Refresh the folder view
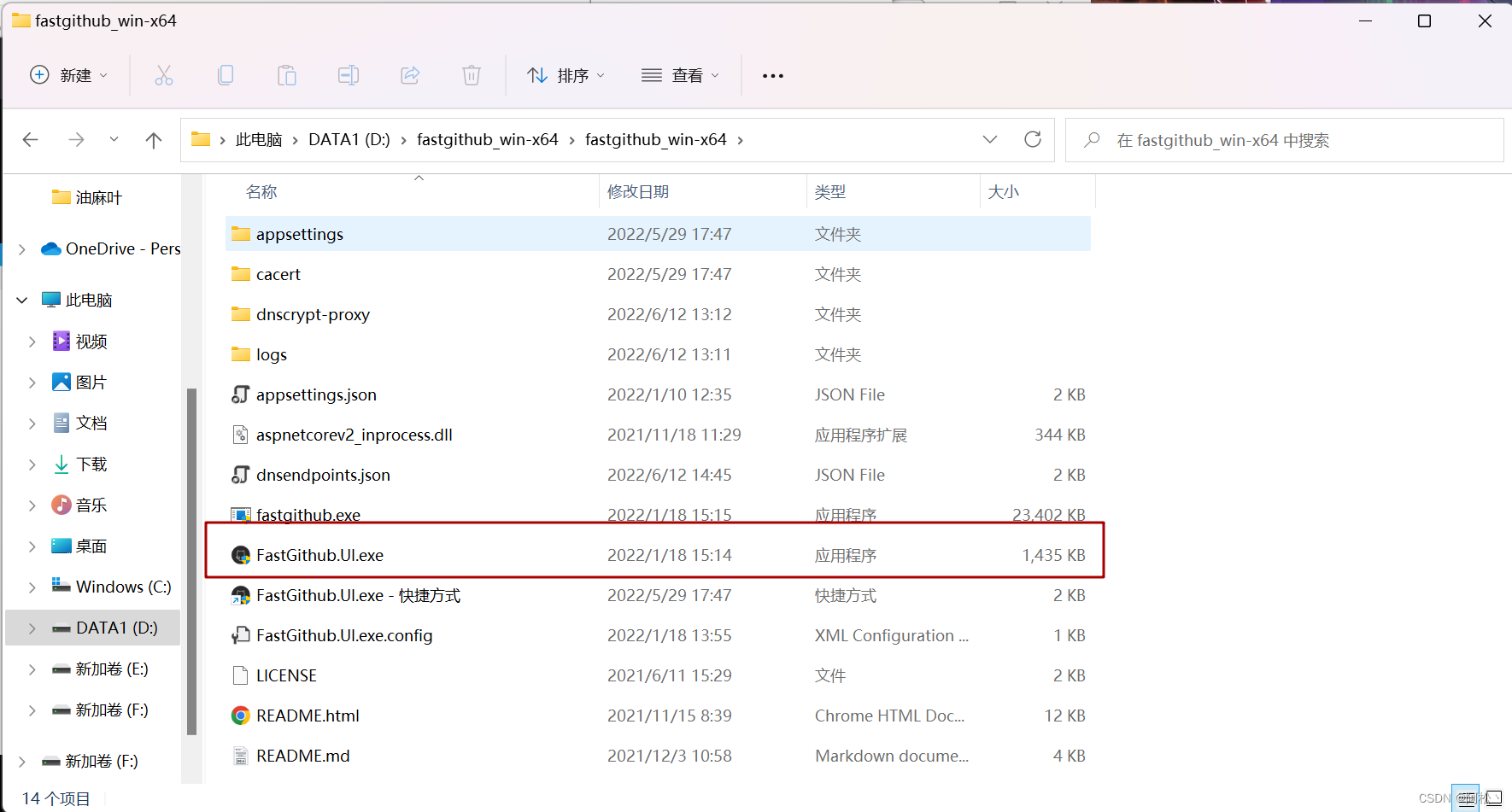1512x812 pixels. [x=1033, y=139]
